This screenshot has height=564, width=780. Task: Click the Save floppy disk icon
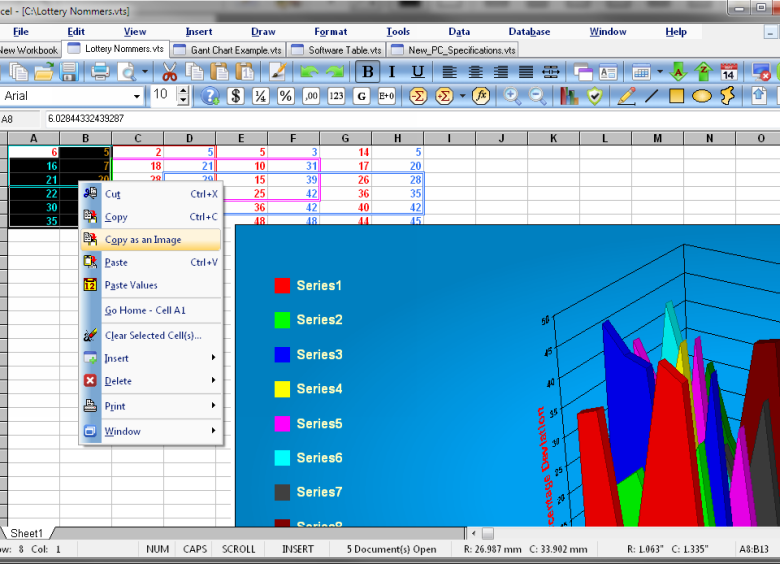coord(69,72)
